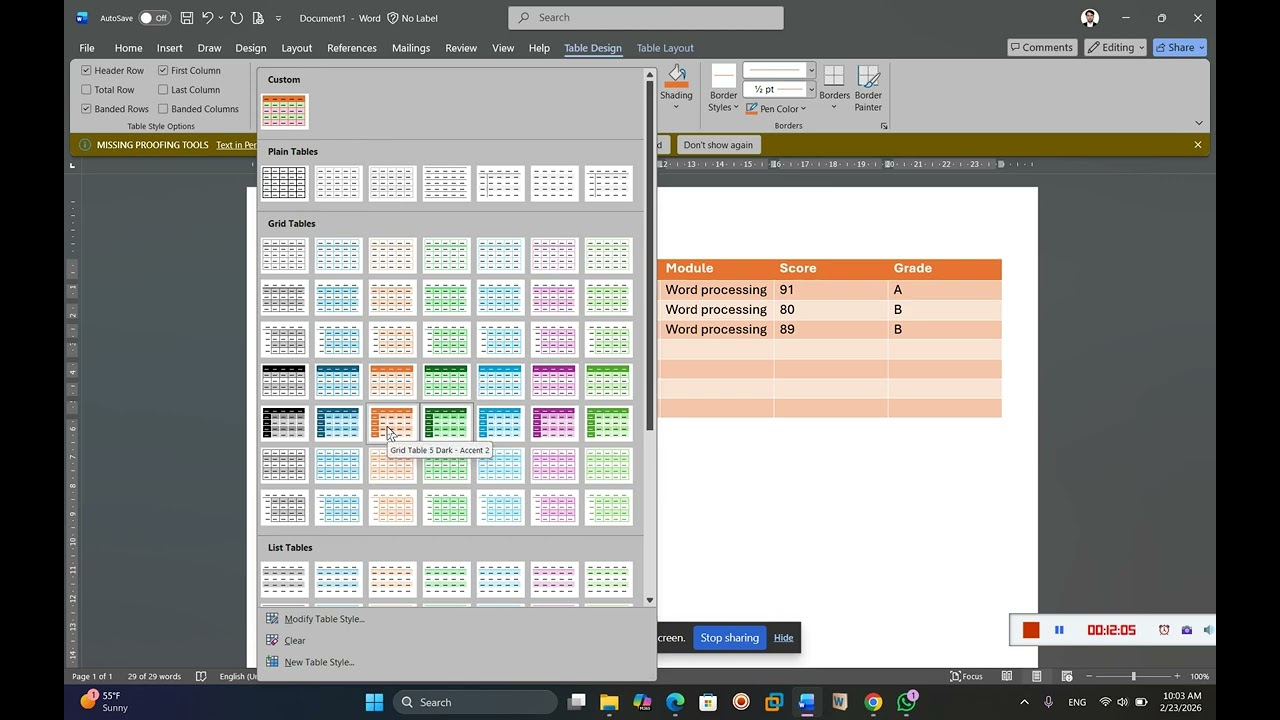Open the Border Styles preview swatch
Screen dimensions: 1280x720
click(x=724, y=75)
